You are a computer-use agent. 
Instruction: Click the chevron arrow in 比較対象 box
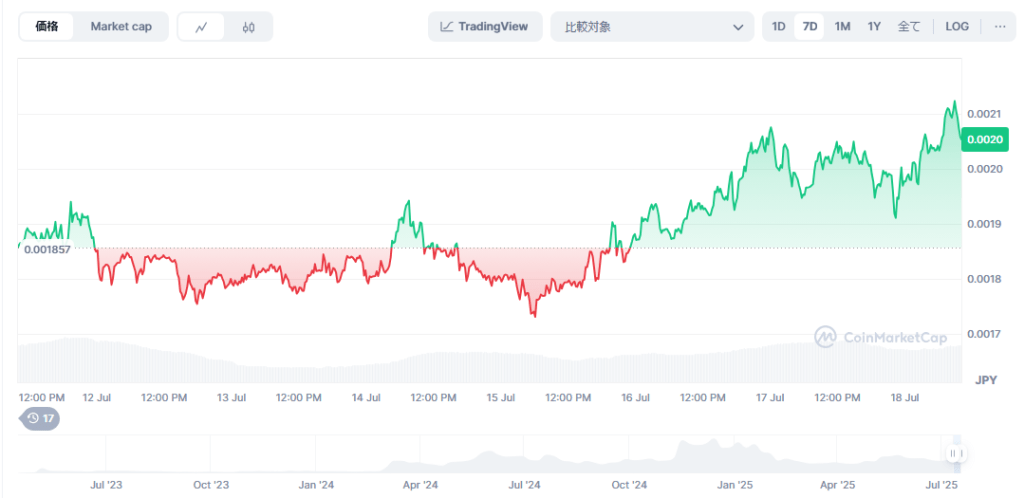click(738, 27)
